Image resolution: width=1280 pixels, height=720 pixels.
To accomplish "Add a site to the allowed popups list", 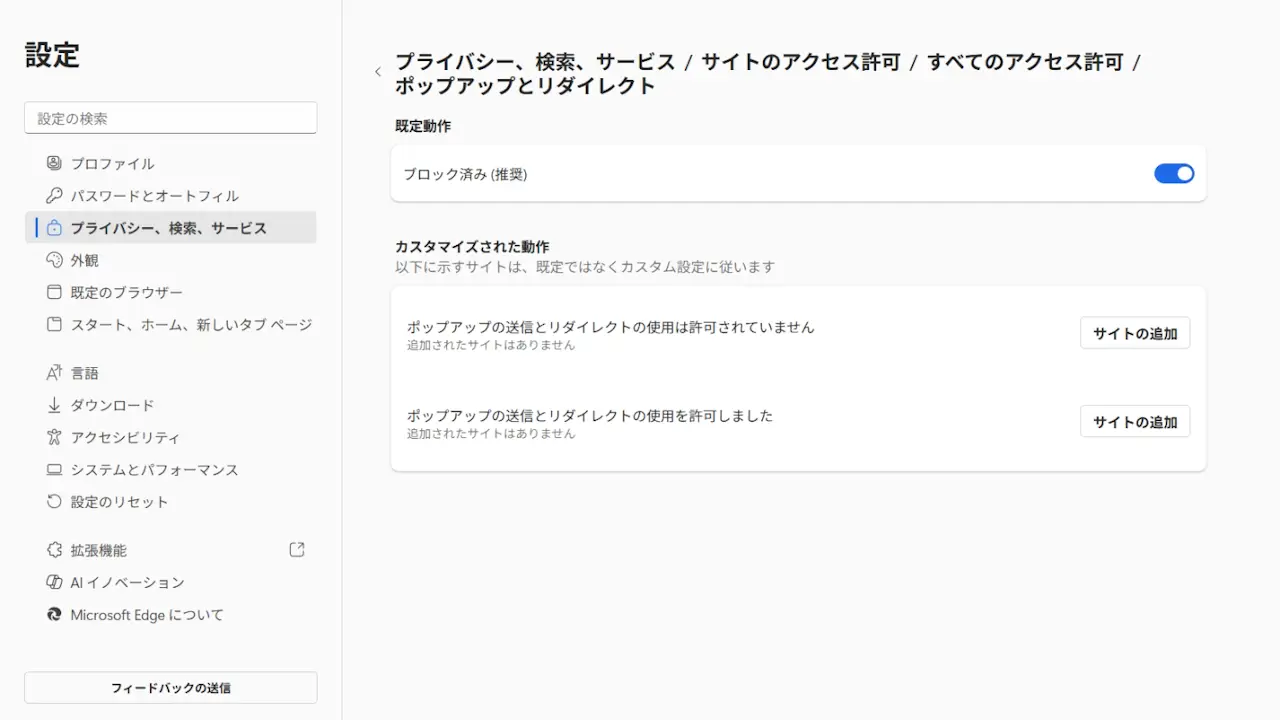I will pos(1135,422).
